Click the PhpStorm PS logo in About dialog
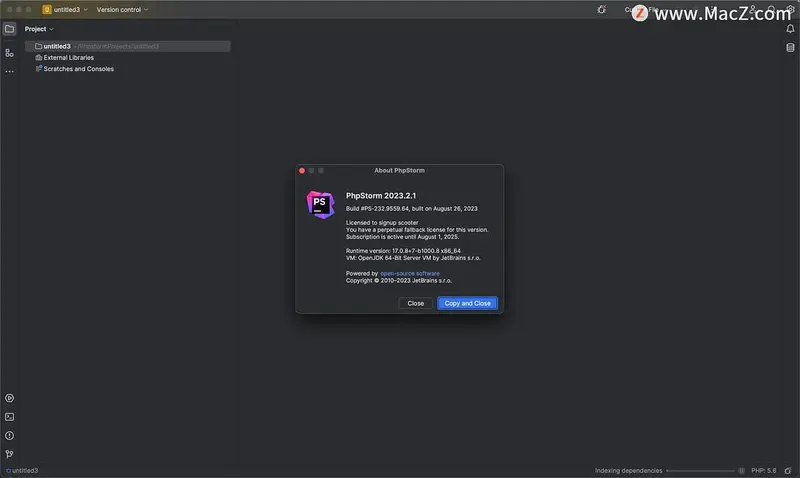The height and width of the screenshot is (478, 800). (320, 205)
